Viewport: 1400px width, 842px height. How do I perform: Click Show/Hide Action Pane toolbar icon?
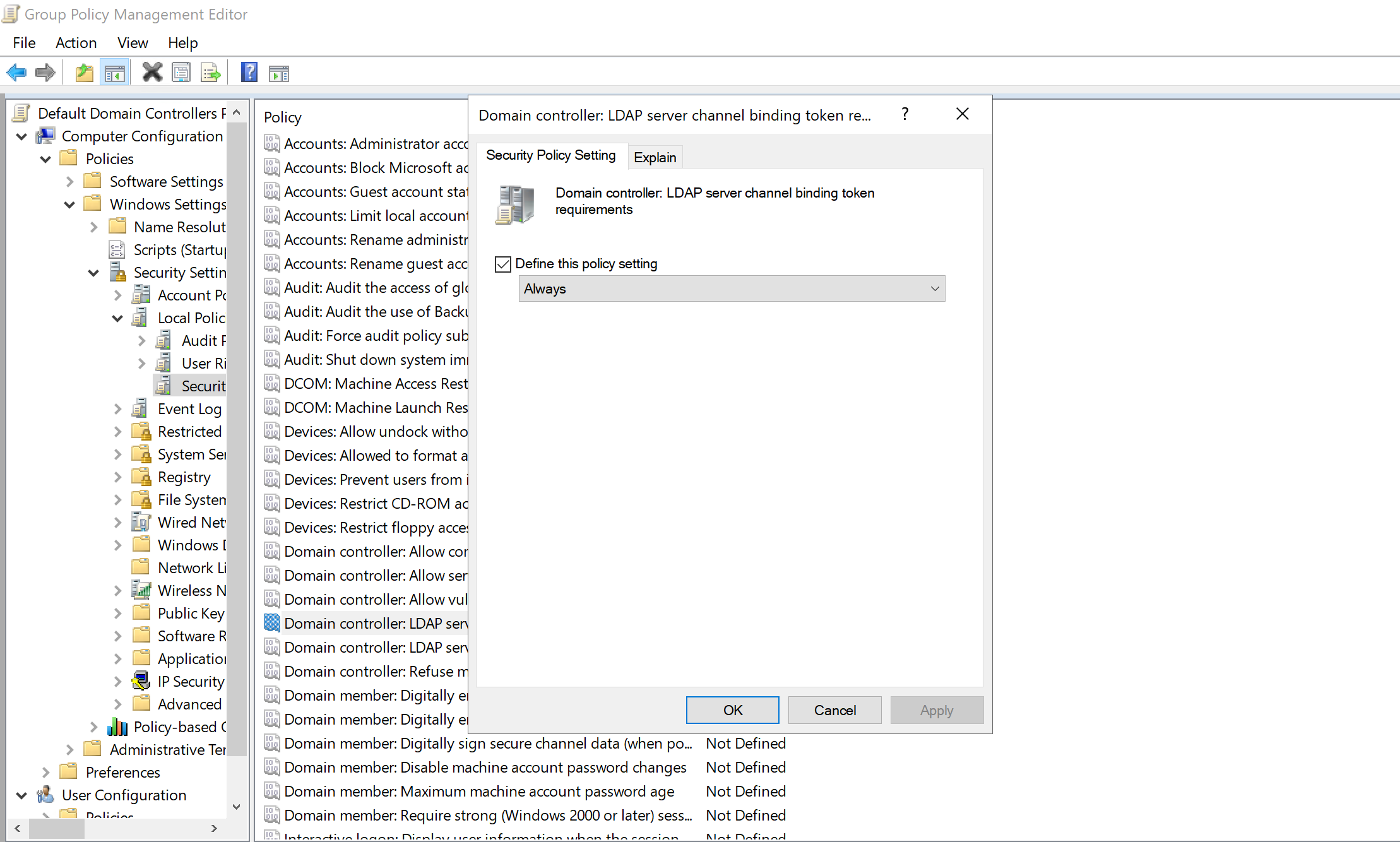pos(278,73)
